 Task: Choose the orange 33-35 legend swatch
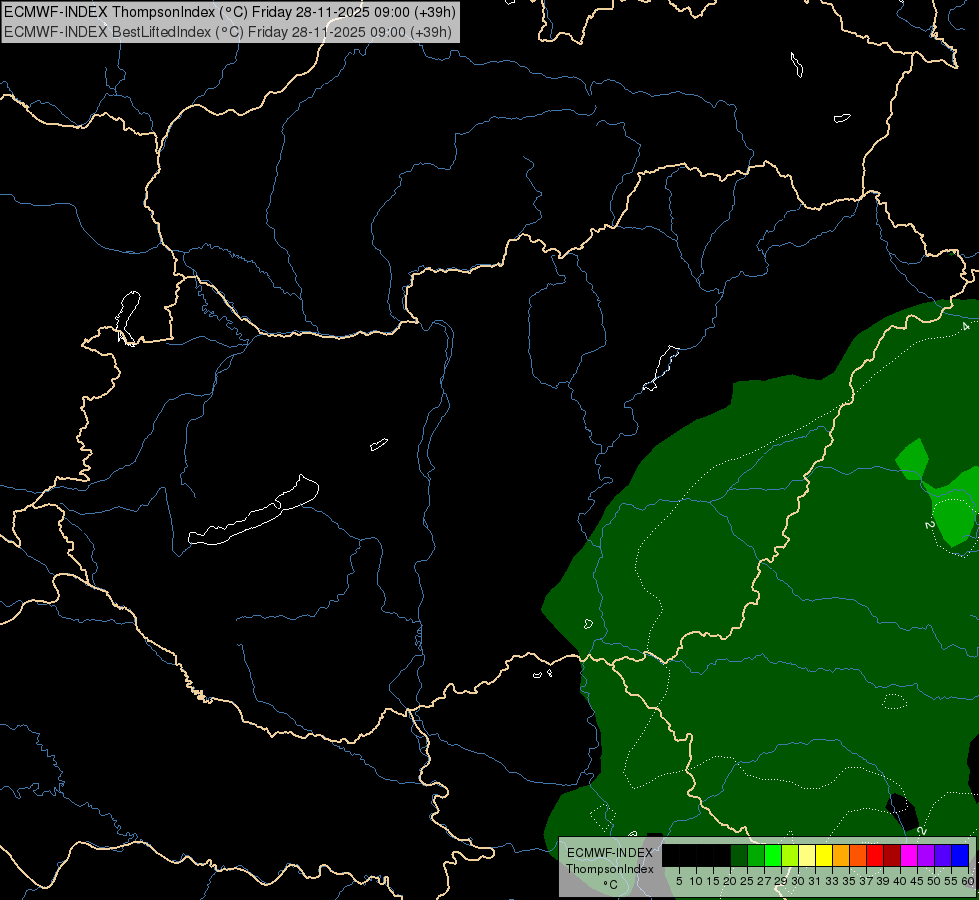[x=841, y=855]
